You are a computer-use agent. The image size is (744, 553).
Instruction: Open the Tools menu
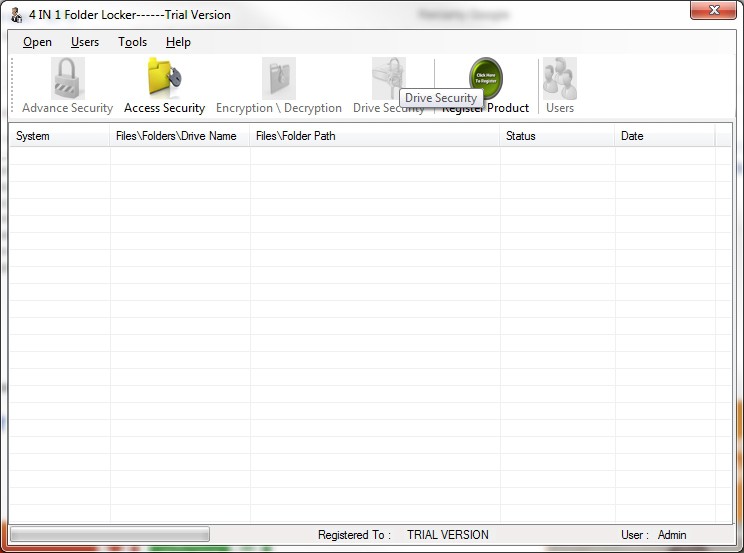132,42
